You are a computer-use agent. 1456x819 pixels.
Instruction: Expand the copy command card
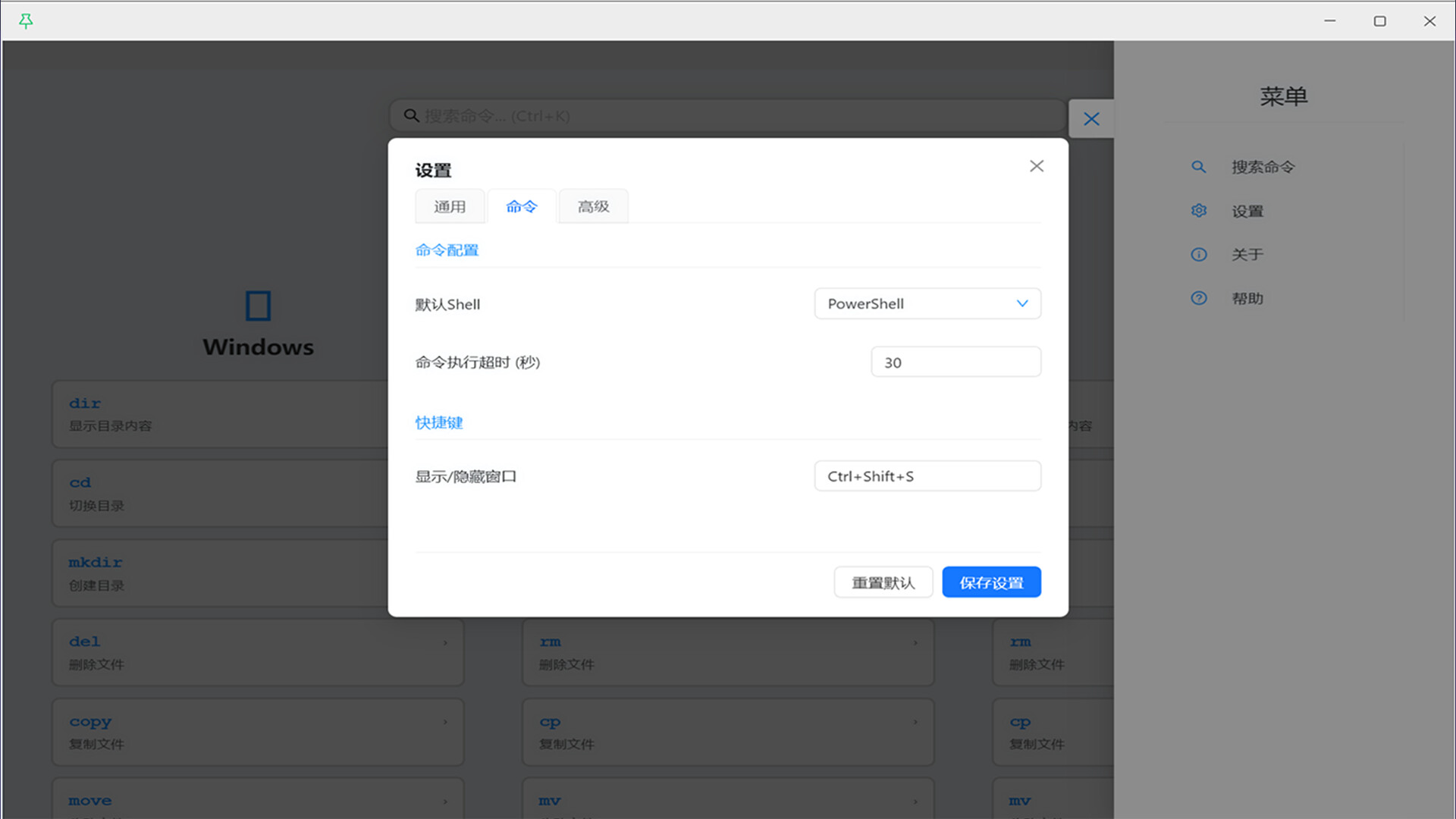(445, 722)
